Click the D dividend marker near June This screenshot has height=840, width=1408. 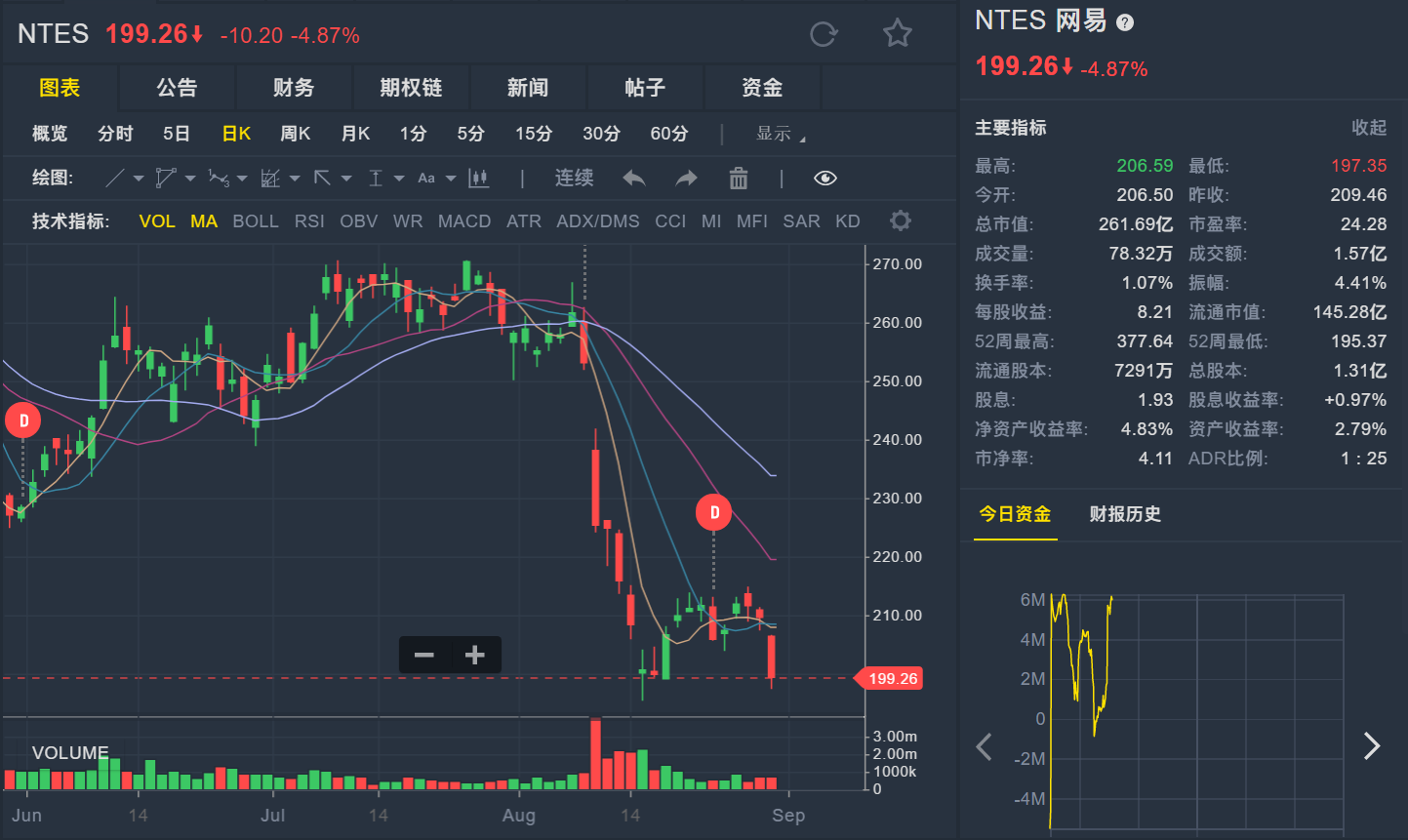(x=23, y=421)
